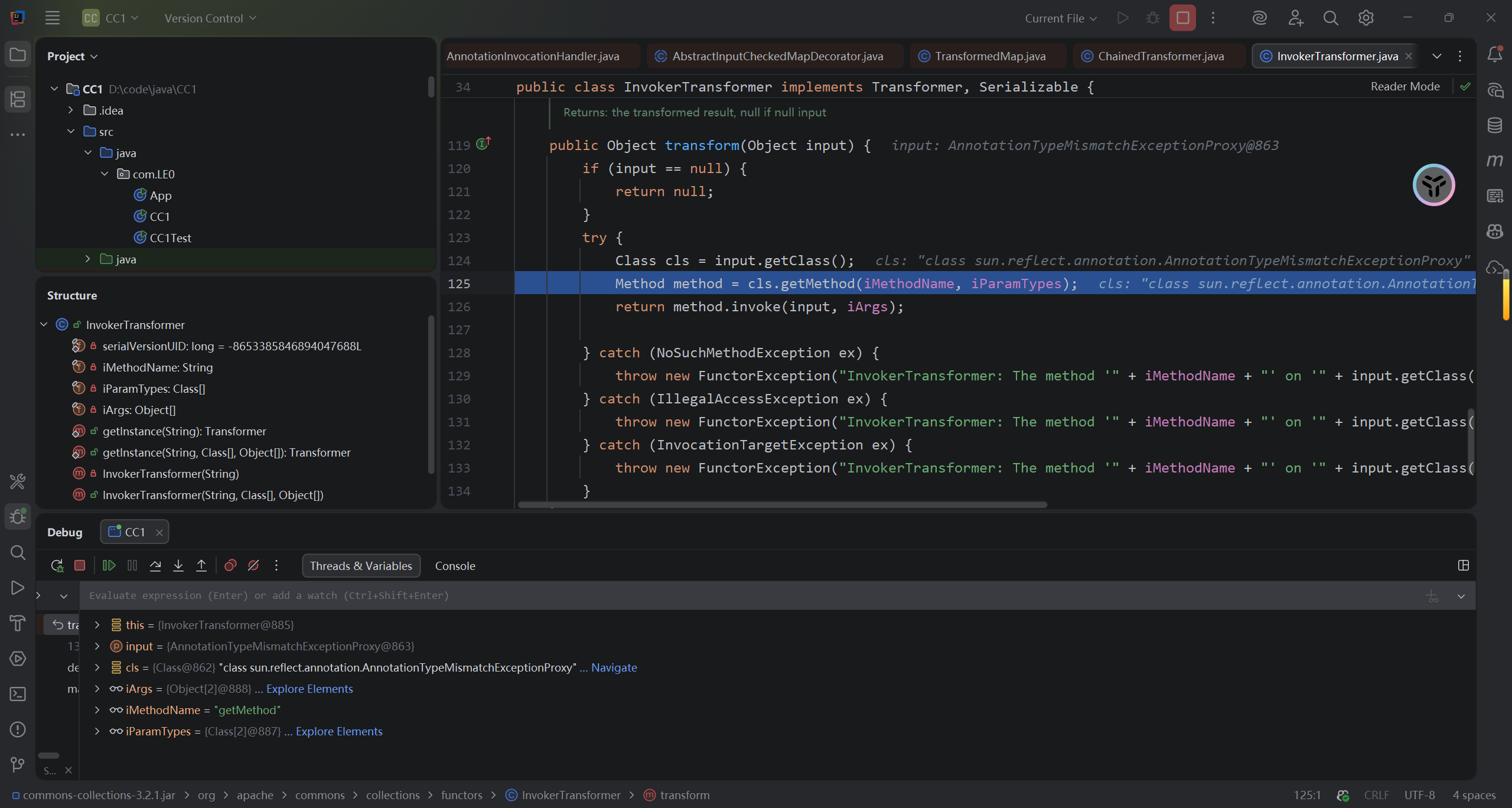Viewport: 1512px width, 808px height.
Task: Click the Navigate link for cls variable
Action: click(614, 667)
